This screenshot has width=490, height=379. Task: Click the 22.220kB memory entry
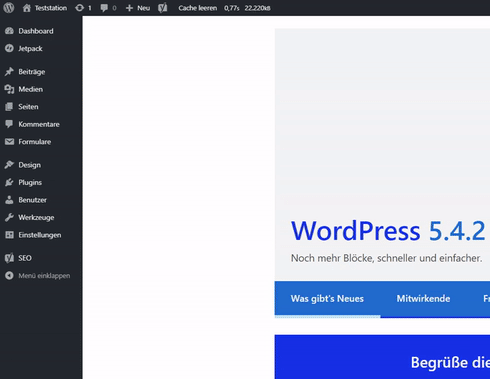tap(257, 8)
